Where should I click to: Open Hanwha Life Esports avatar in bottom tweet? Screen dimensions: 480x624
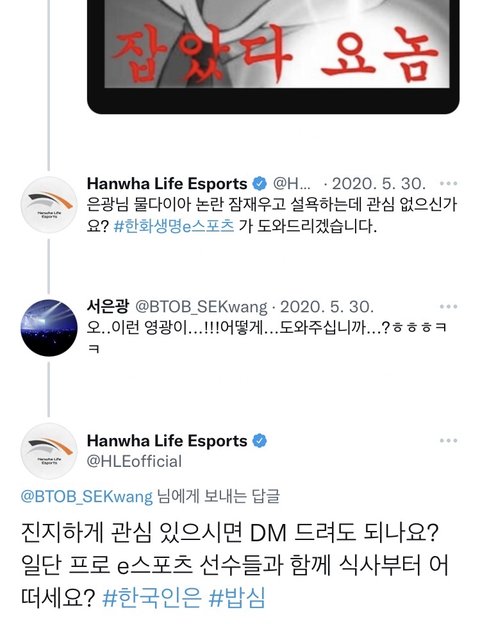coord(49,451)
